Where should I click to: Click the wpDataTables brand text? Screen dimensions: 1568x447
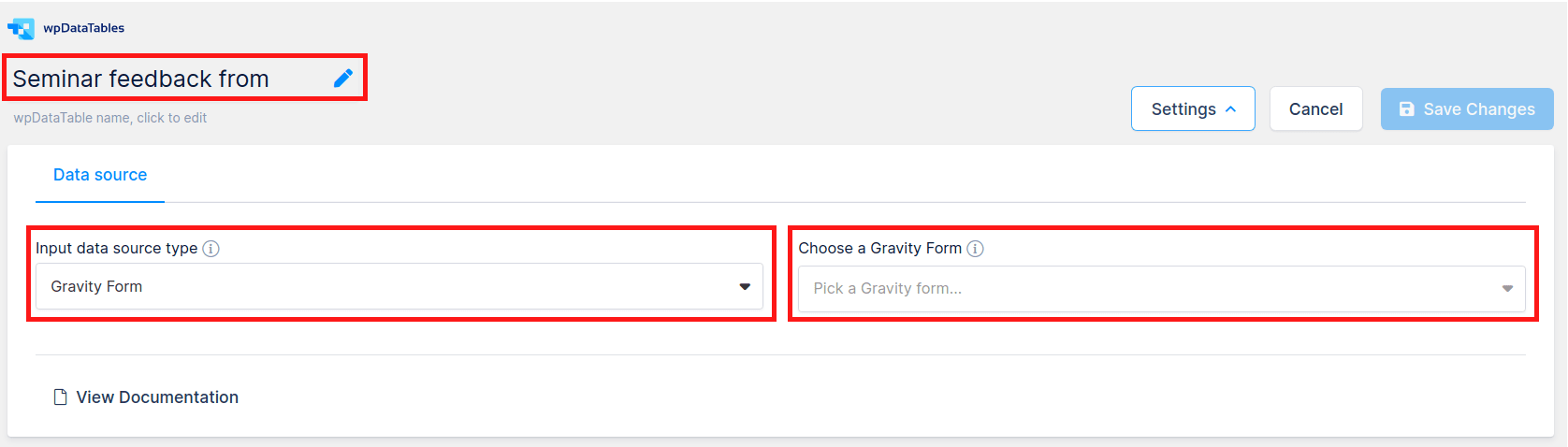[x=84, y=28]
